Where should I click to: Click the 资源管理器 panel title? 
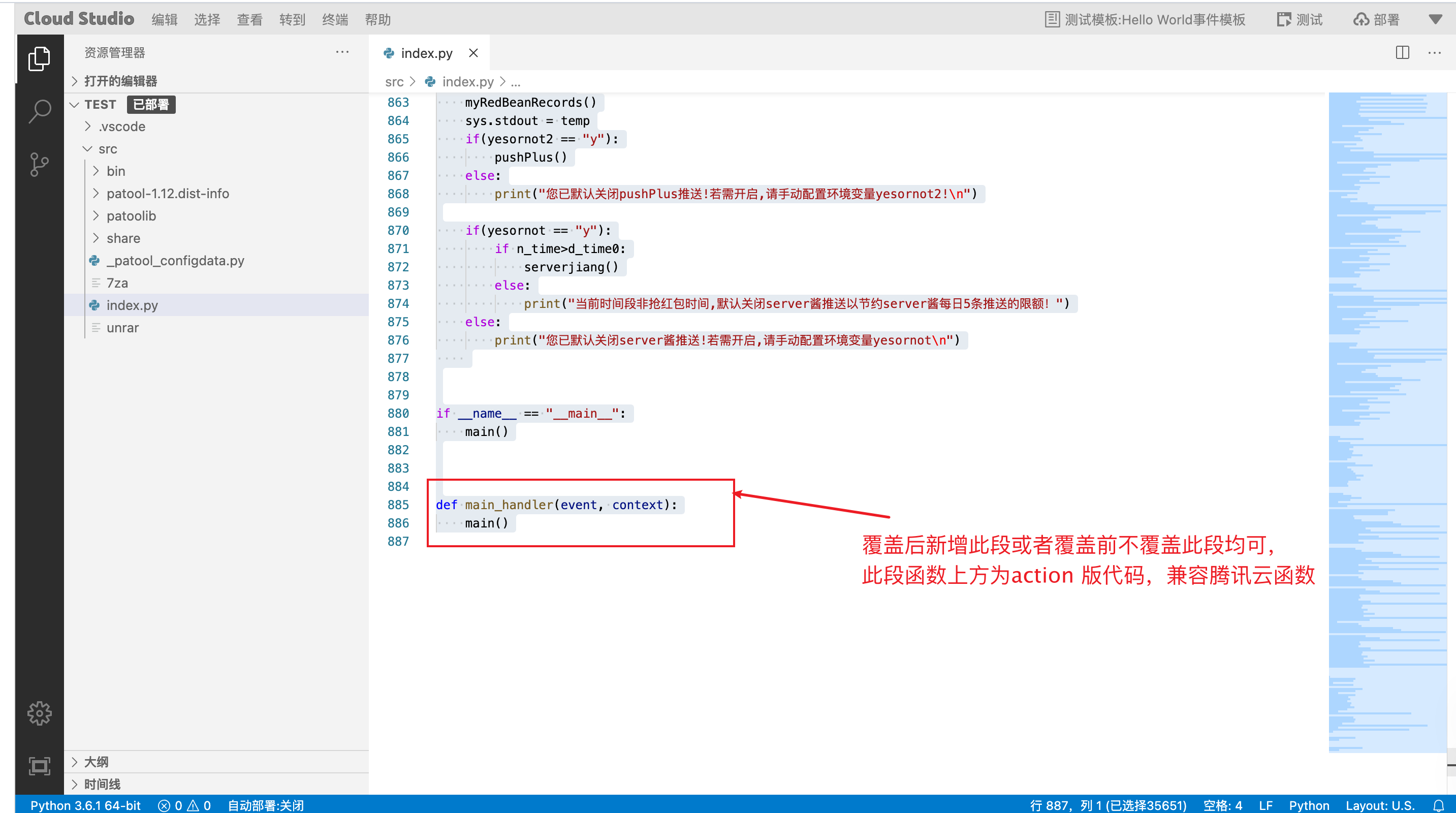(115, 52)
